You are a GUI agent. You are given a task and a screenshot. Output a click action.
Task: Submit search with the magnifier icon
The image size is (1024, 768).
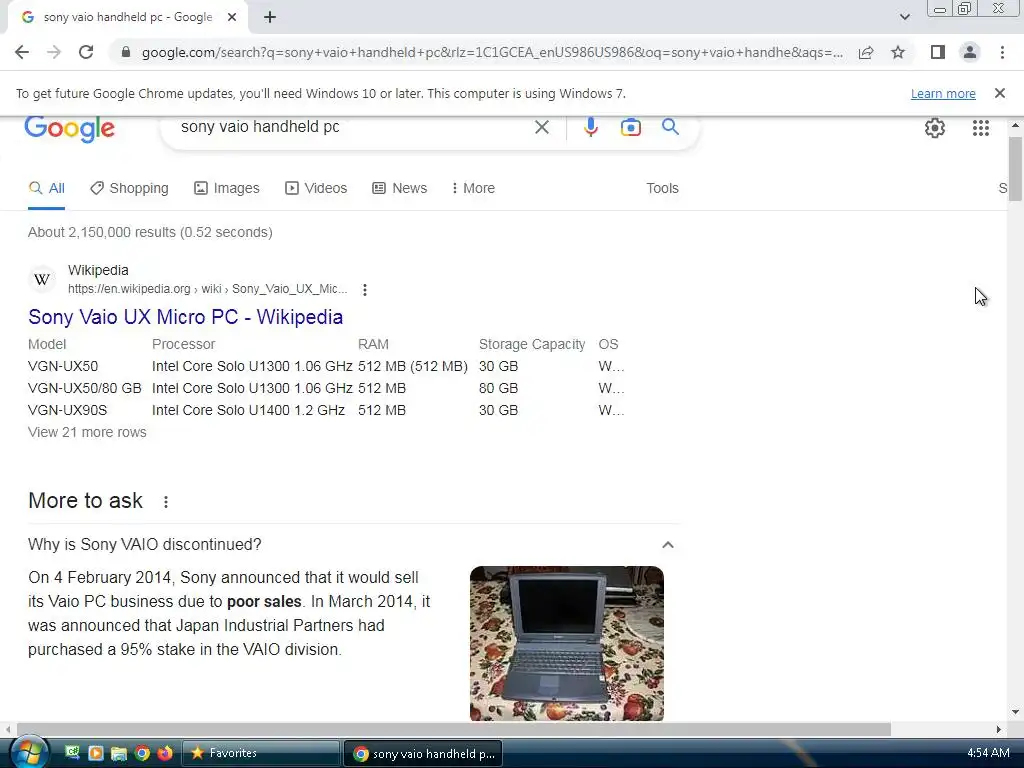click(x=671, y=127)
